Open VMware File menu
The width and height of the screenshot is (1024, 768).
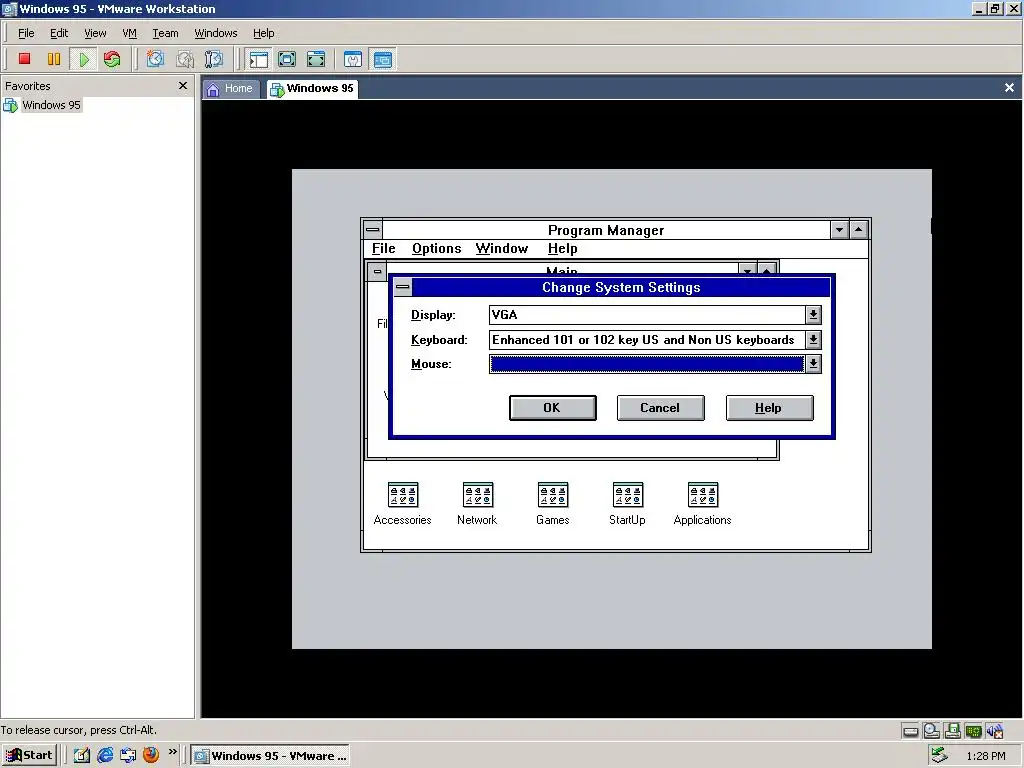click(26, 33)
